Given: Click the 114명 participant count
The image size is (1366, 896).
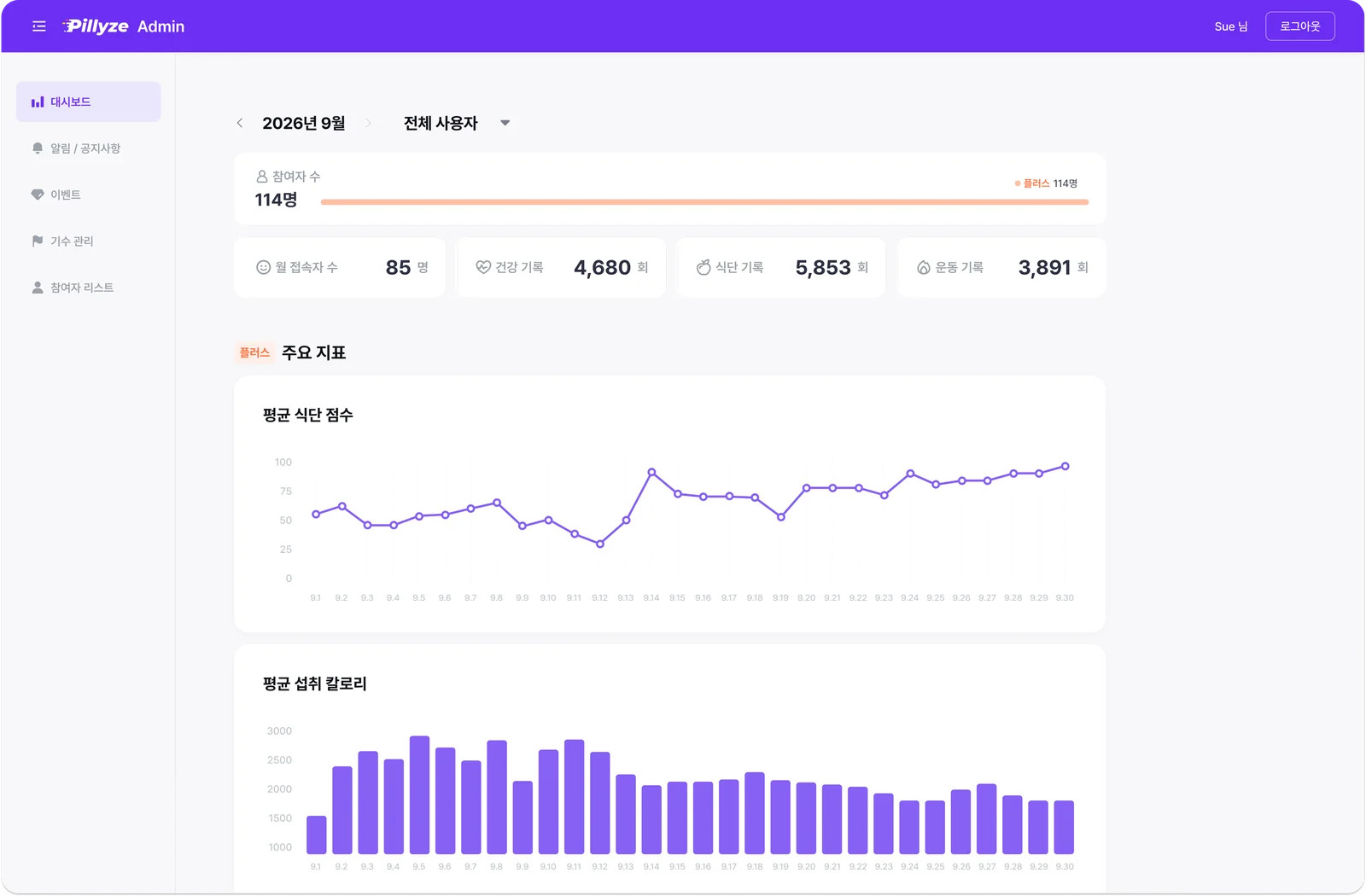Looking at the screenshot, I should tap(277, 200).
